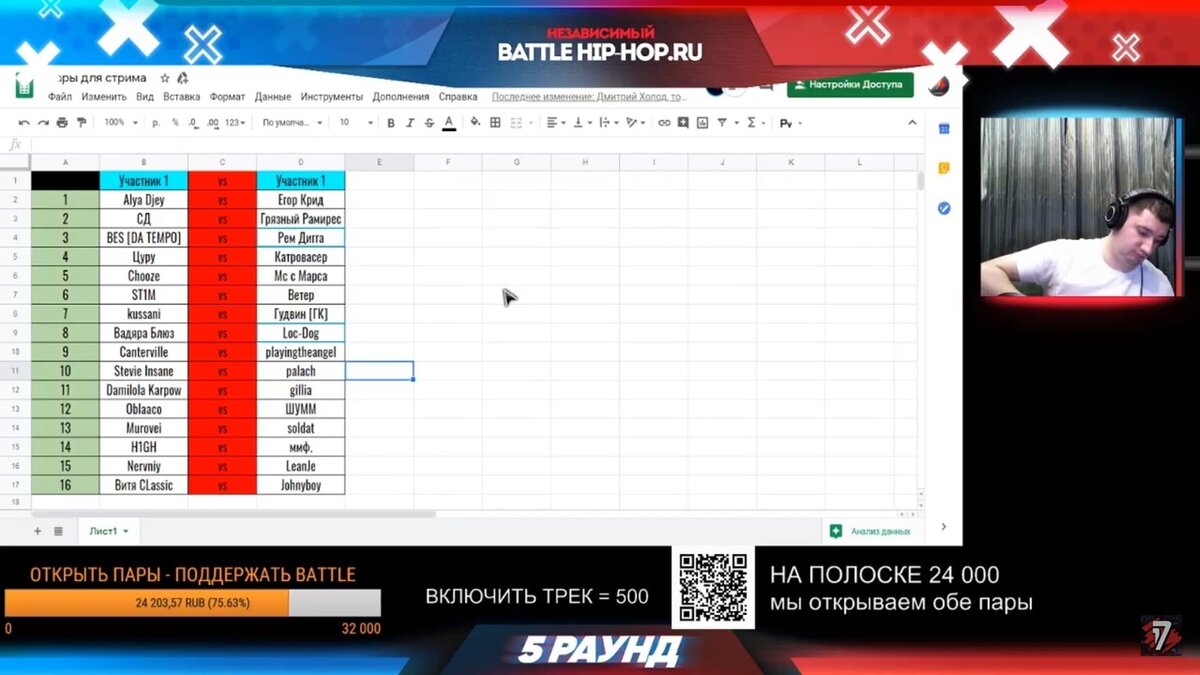Click the Анализ данных explore button
This screenshot has height=675, width=1200.
coord(870,531)
